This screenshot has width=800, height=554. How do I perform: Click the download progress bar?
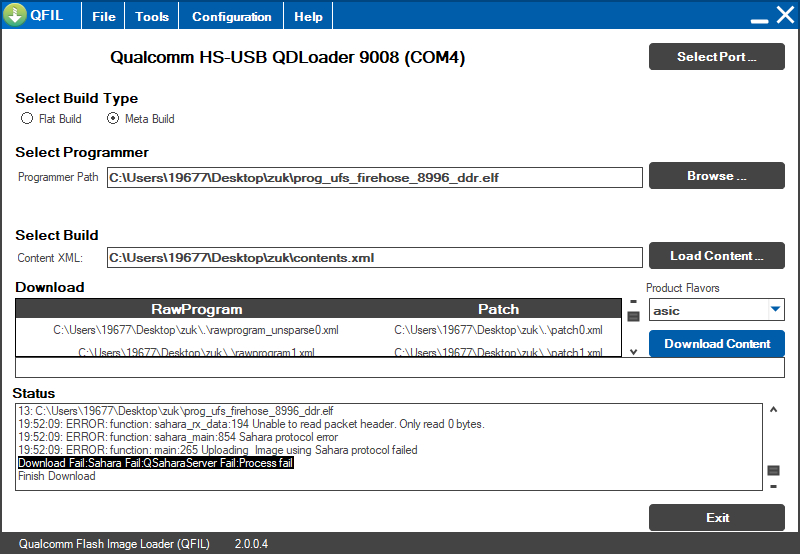(x=399, y=368)
